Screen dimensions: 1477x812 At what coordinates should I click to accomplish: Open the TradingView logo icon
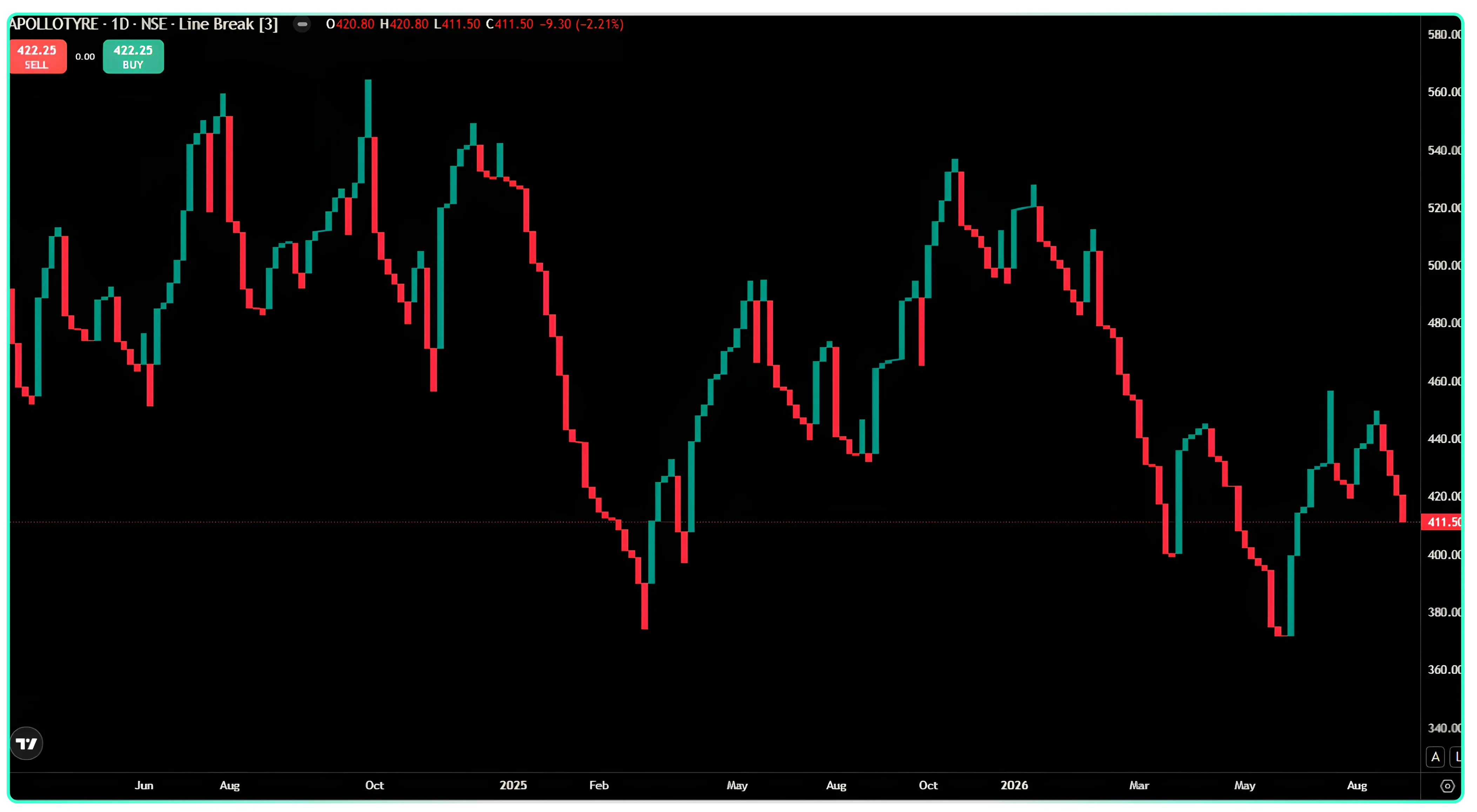(x=26, y=743)
